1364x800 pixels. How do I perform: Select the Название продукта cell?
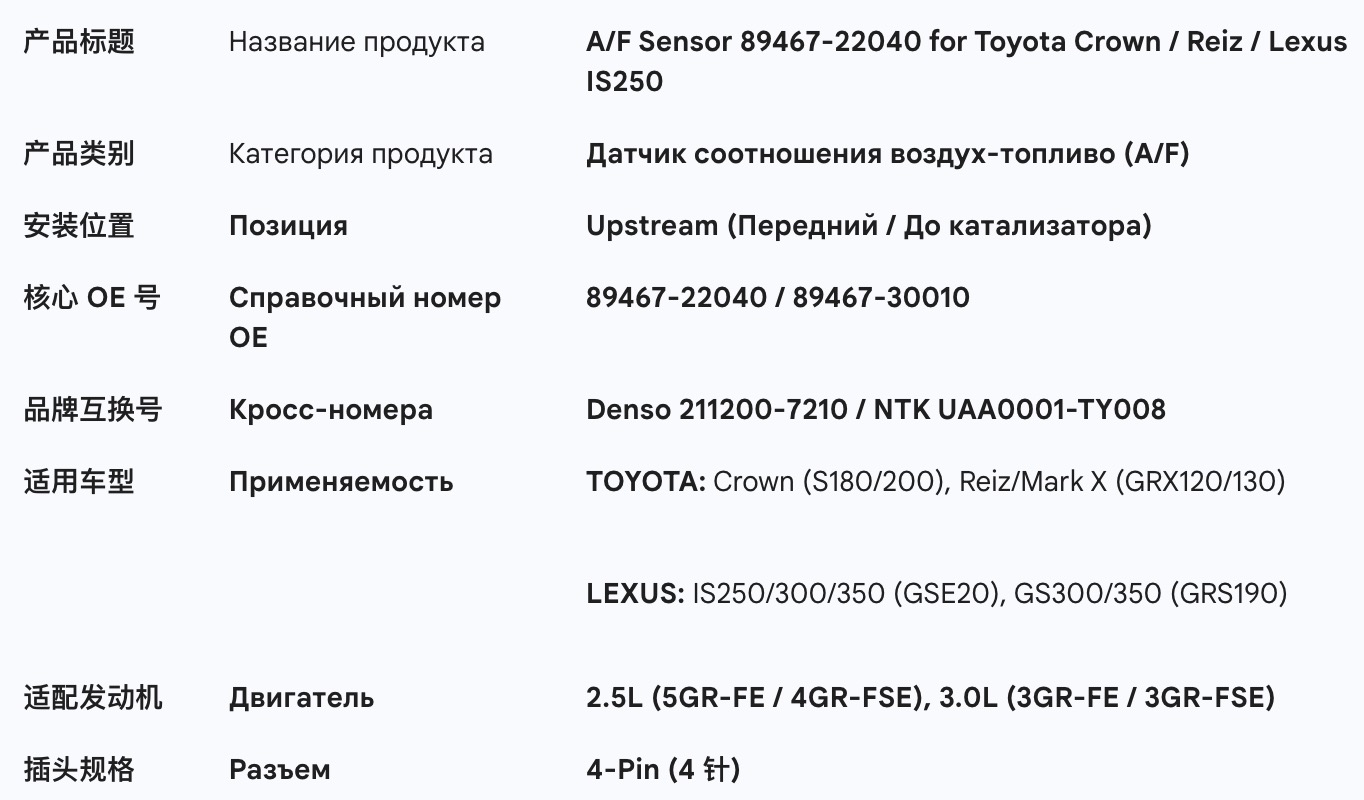(356, 42)
